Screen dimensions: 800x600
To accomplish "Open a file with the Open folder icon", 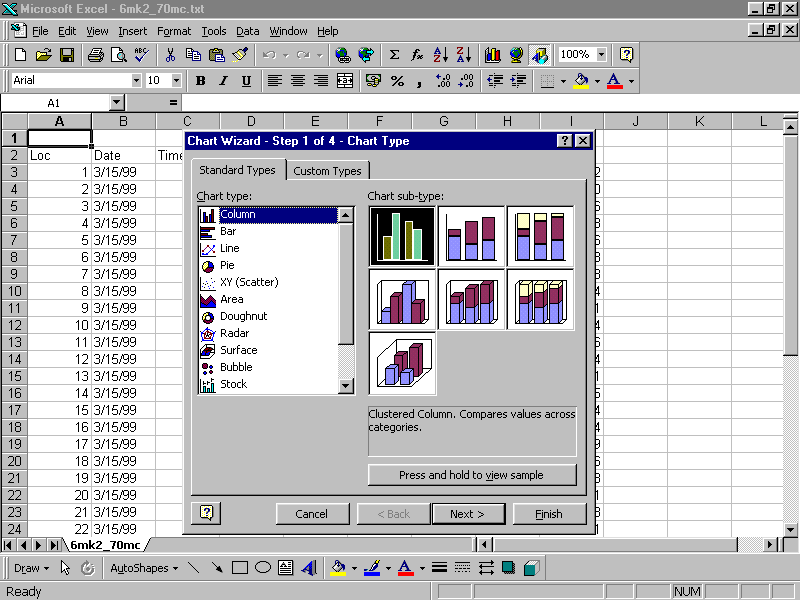I will (x=43, y=55).
